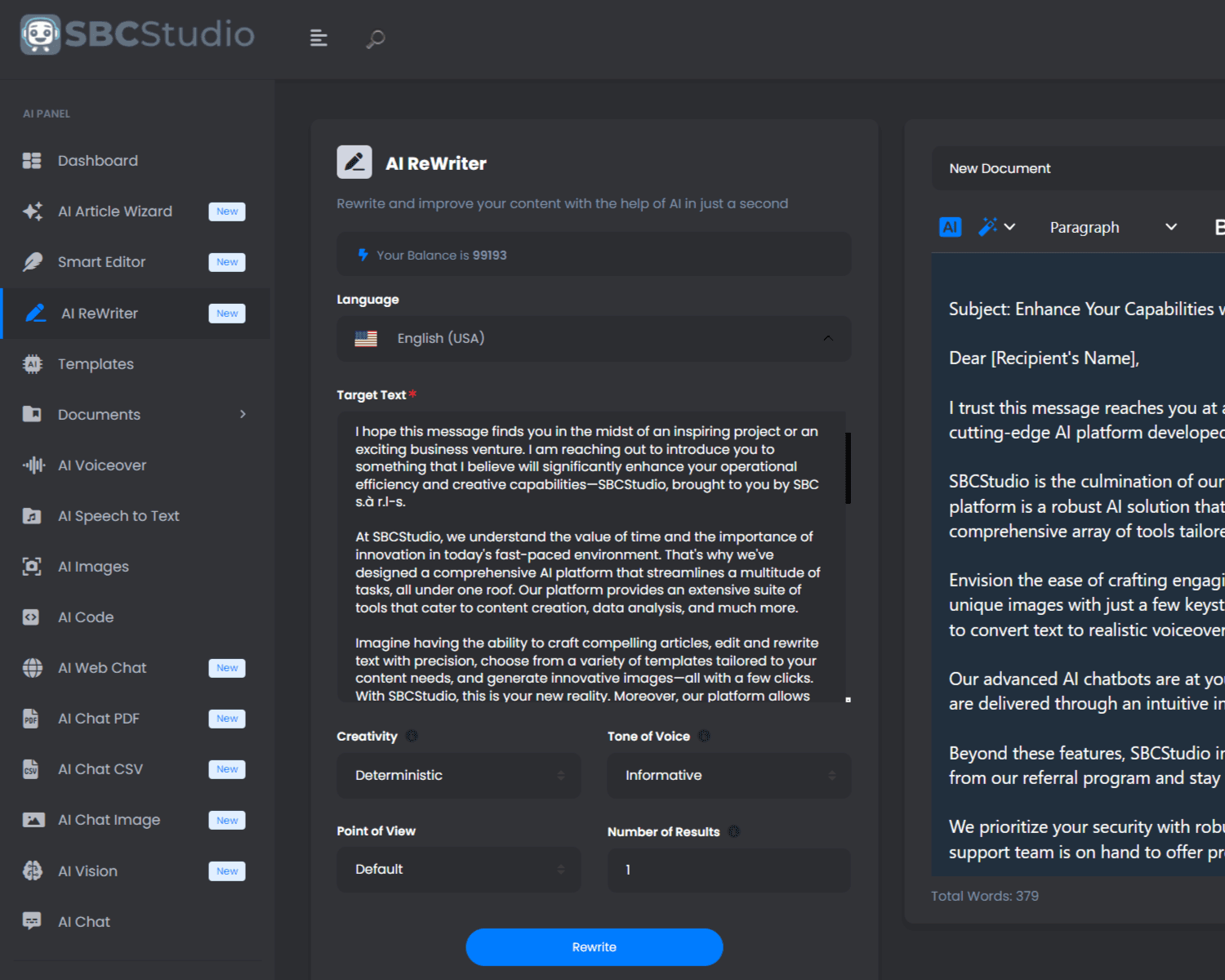Click the AI Voiceover waveform icon
This screenshot has height=980, width=1225.
(33, 465)
